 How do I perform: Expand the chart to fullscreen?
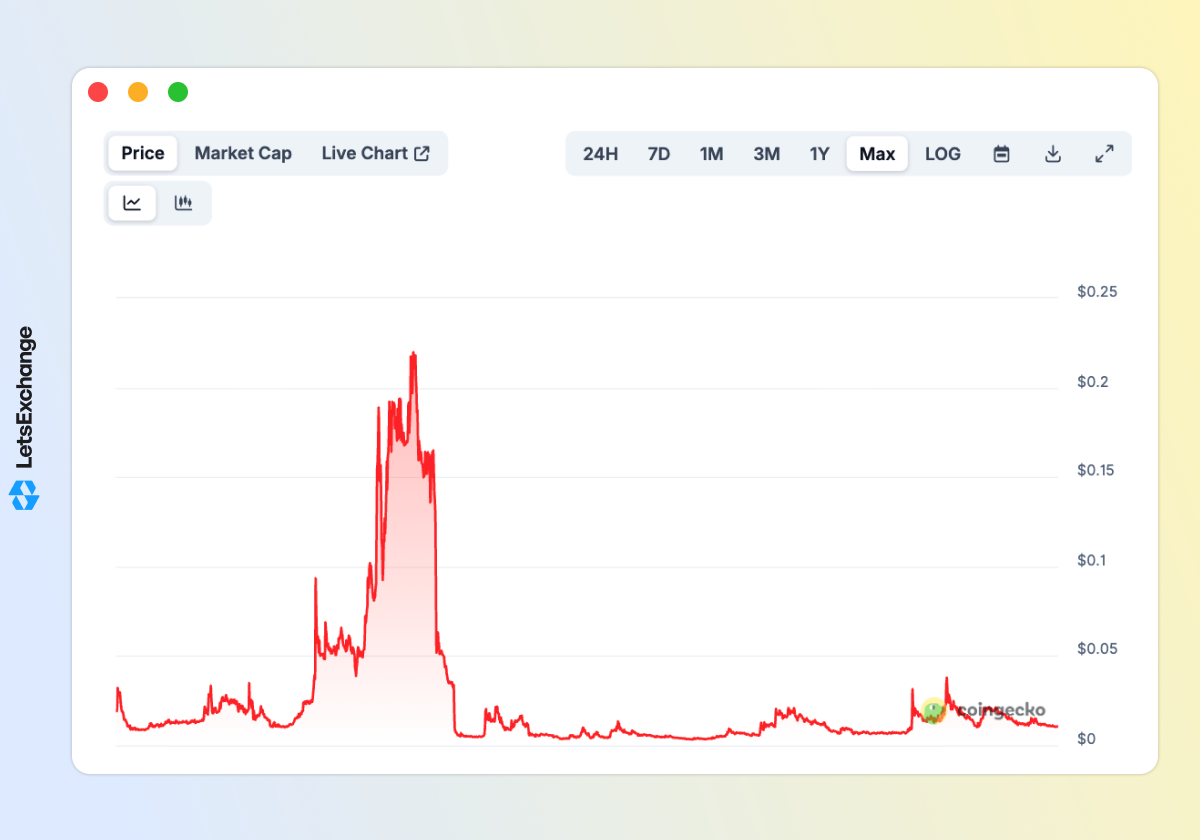pyautogui.click(x=1104, y=154)
